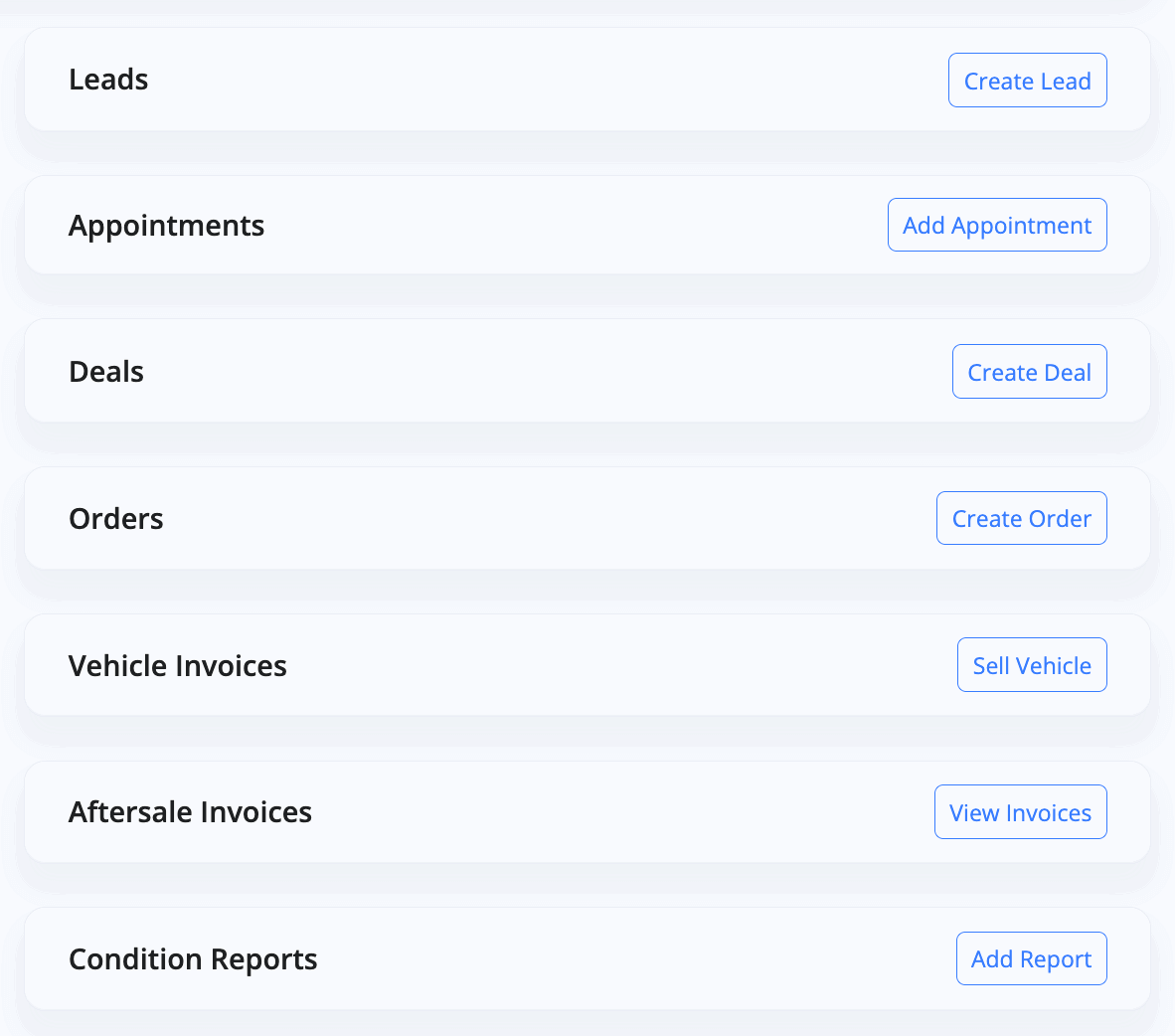The height and width of the screenshot is (1036, 1175).
Task: Click blank middle area of Orders card
Action: [x=547, y=518]
